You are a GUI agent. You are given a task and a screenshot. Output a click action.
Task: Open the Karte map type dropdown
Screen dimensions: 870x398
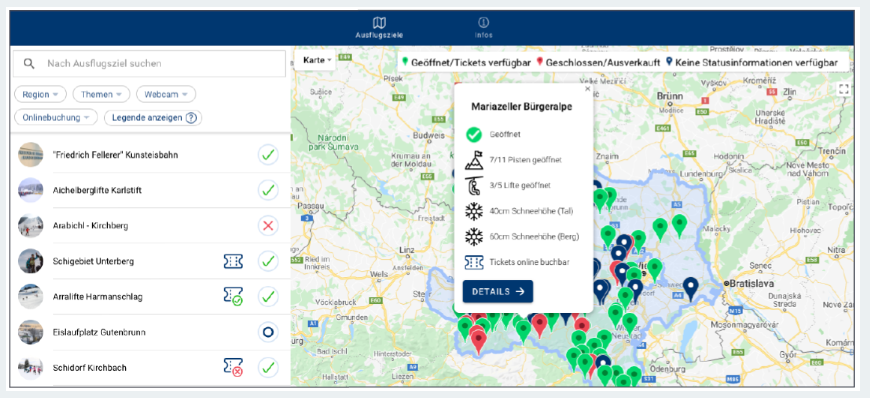click(x=315, y=60)
